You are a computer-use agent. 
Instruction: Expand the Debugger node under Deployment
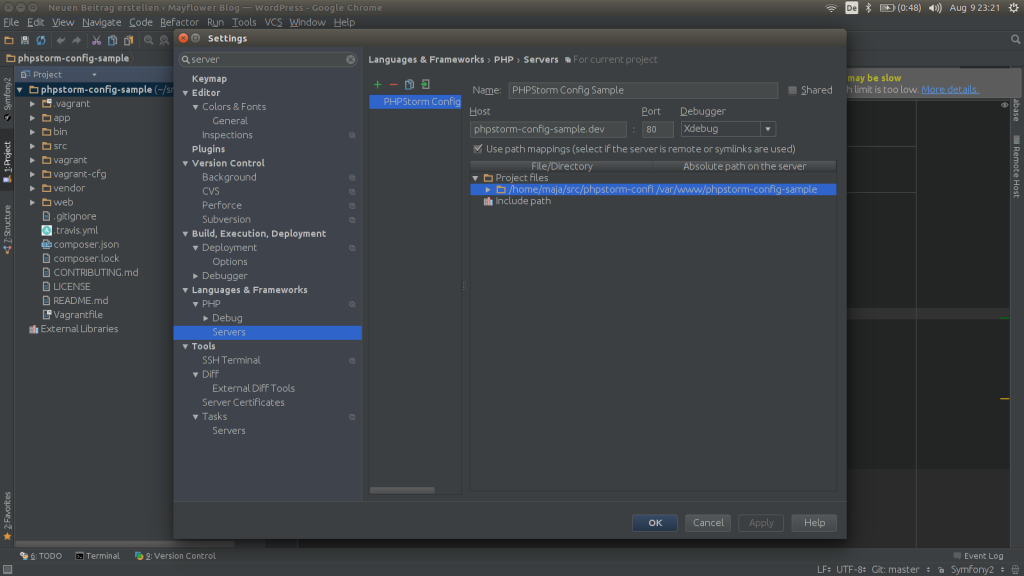pos(195,276)
